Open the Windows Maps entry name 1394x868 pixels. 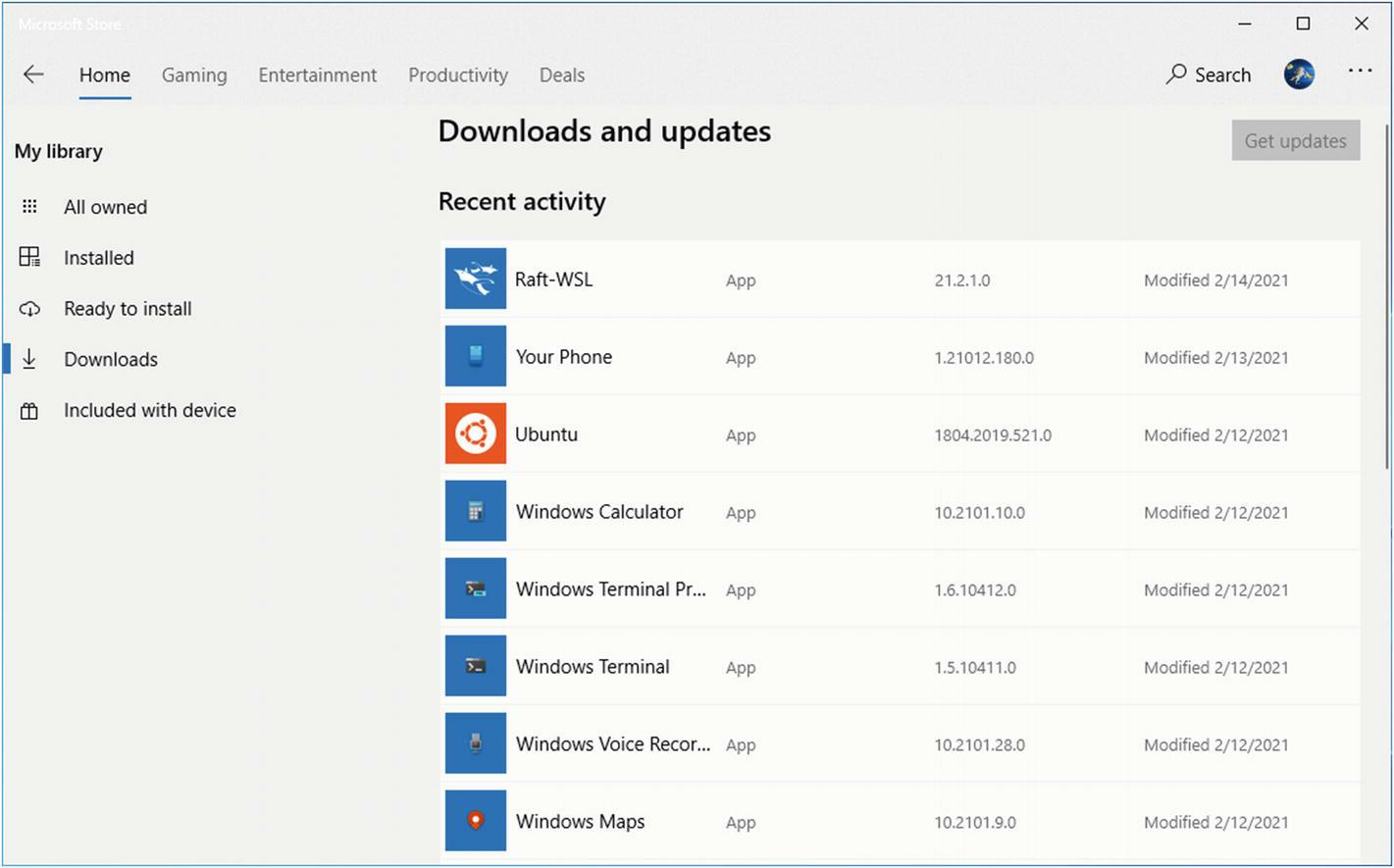click(581, 822)
